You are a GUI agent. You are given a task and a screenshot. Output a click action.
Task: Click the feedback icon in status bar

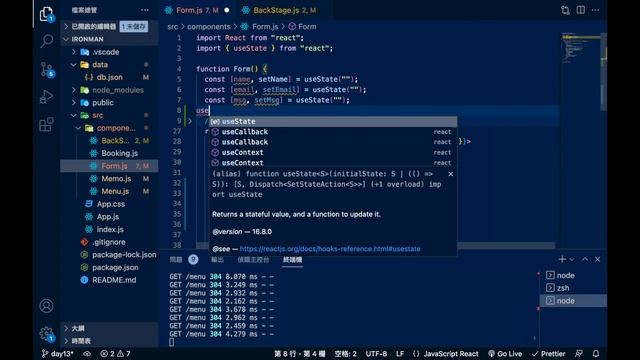[x=579, y=354]
